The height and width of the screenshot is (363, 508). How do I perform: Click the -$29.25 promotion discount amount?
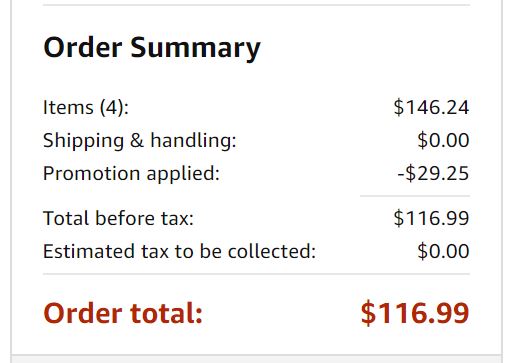[x=433, y=173]
